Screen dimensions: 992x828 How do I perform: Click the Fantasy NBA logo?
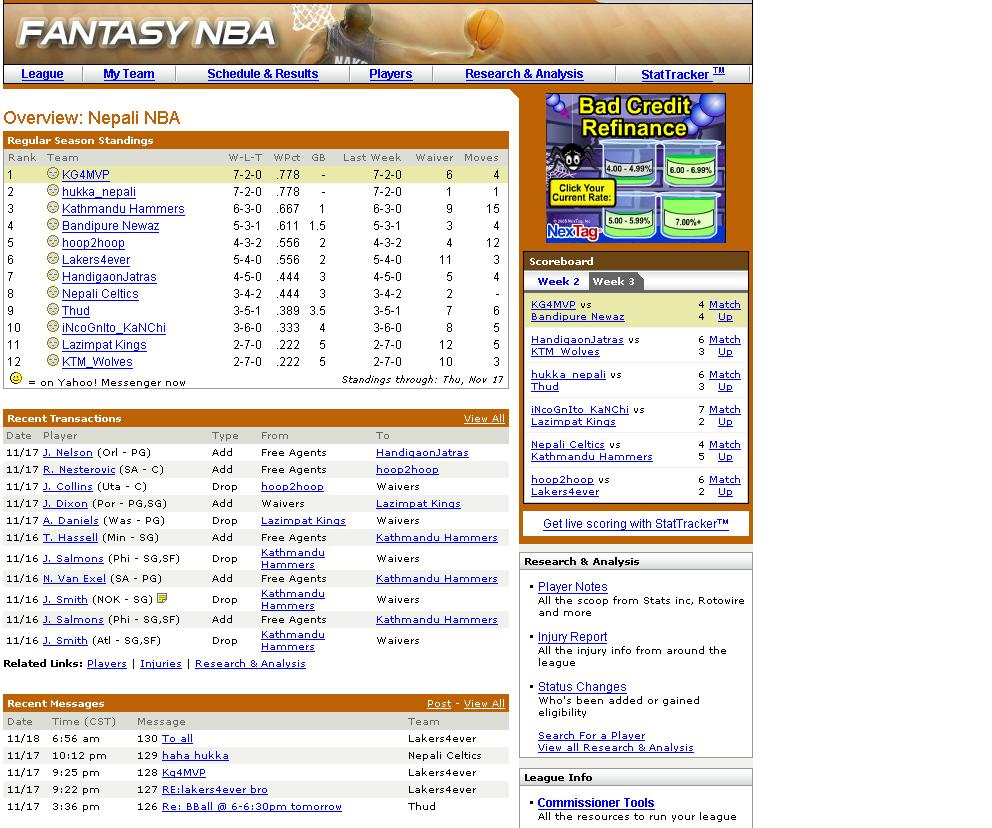[147, 33]
